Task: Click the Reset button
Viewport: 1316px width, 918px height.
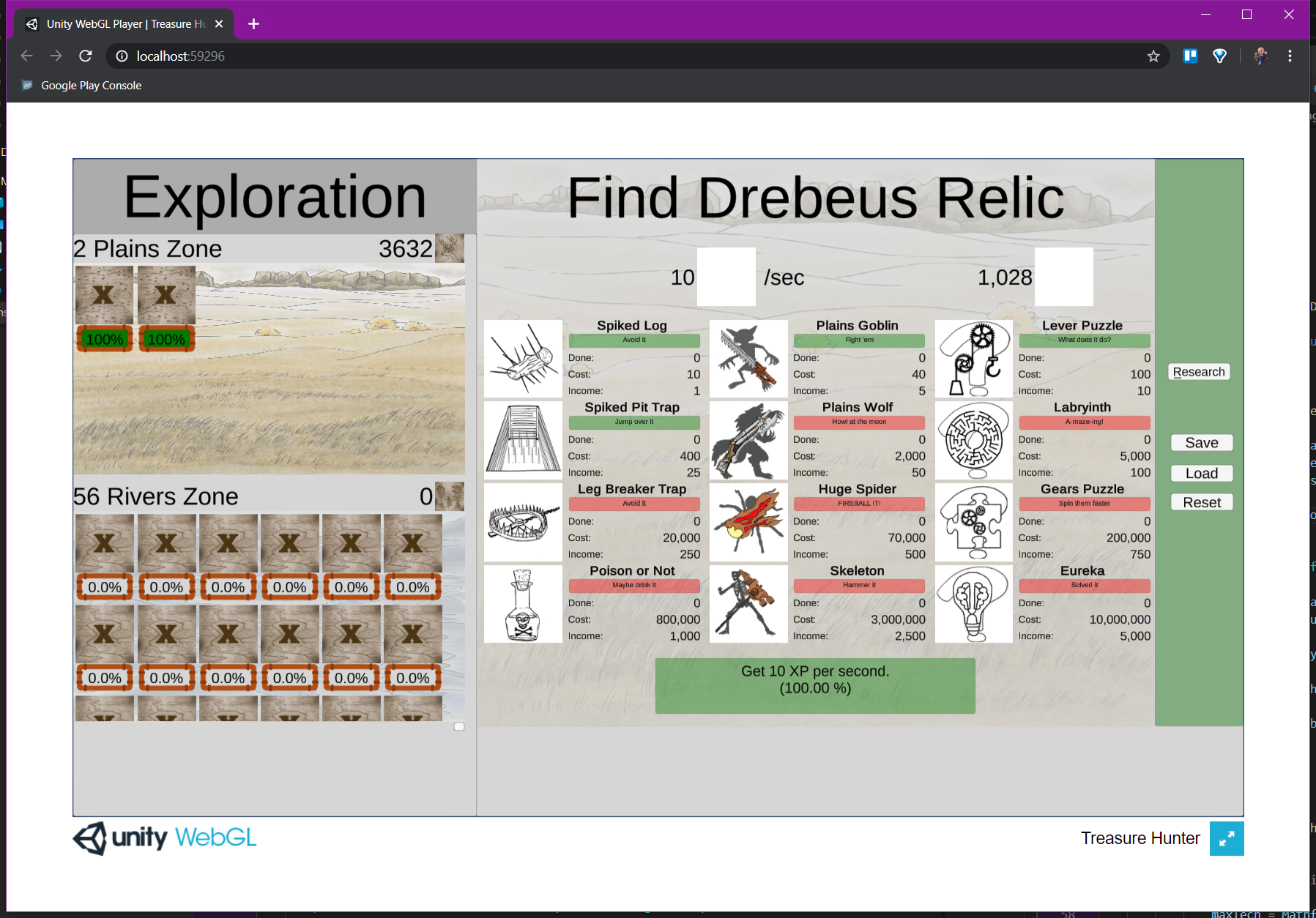Action: 1201,503
